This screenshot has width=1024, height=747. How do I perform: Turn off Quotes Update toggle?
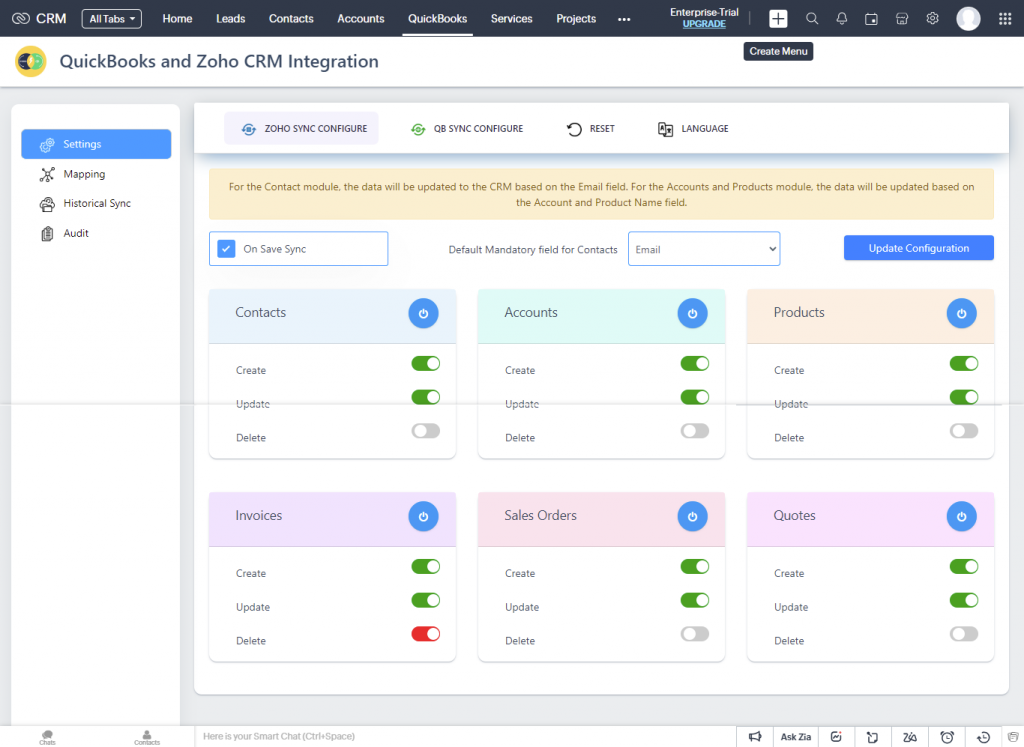coord(964,600)
